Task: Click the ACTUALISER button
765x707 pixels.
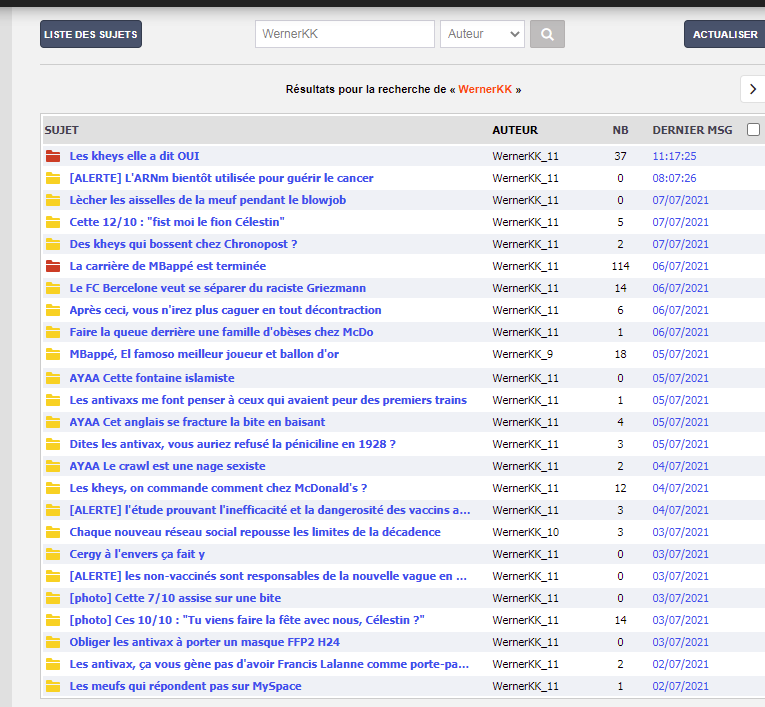Action: (x=725, y=34)
